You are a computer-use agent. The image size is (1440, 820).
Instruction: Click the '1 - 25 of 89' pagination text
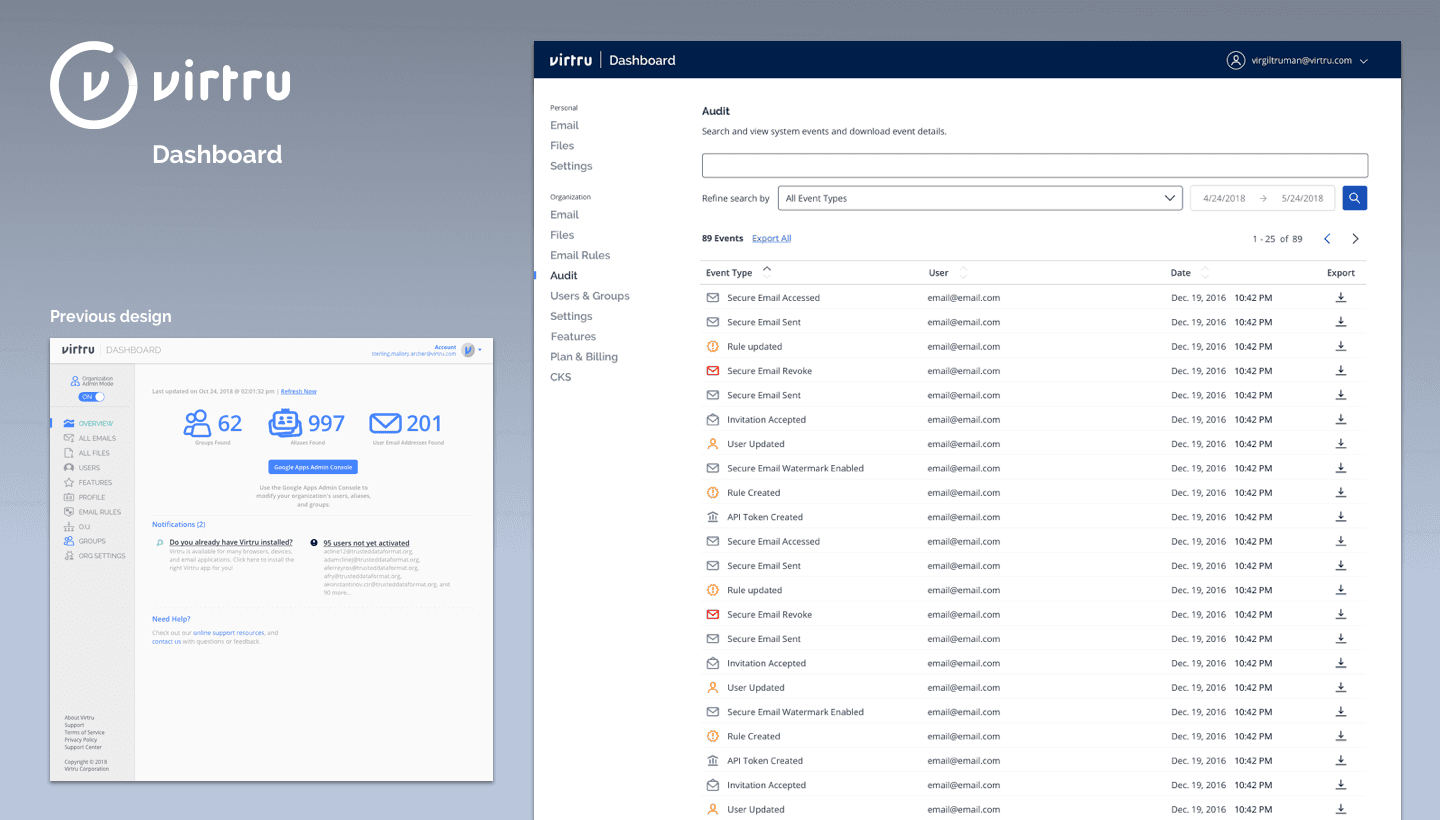pos(1277,239)
